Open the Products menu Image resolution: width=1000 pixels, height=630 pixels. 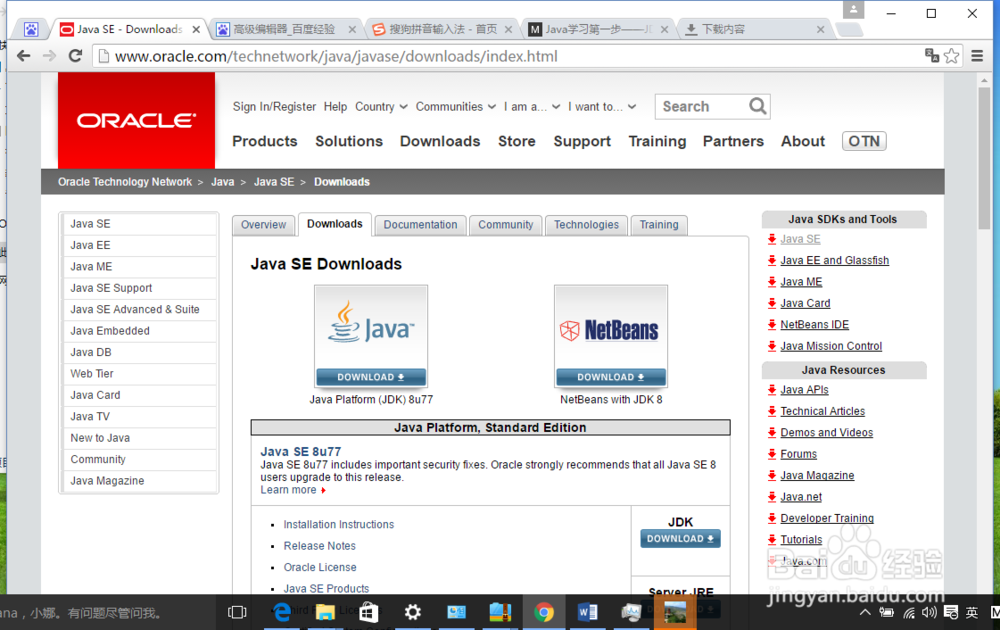(x=265, y=141)
